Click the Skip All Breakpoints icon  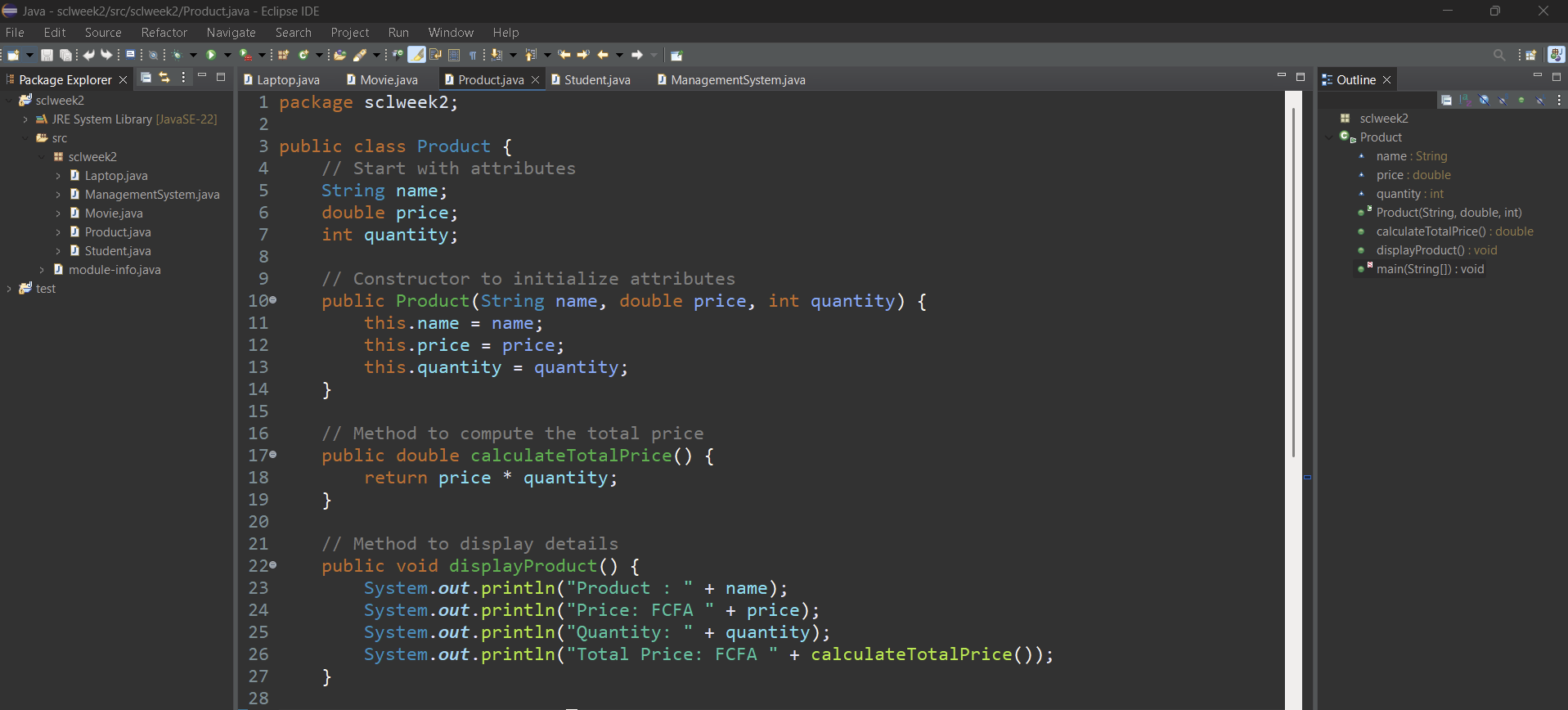tap(153, 55)
